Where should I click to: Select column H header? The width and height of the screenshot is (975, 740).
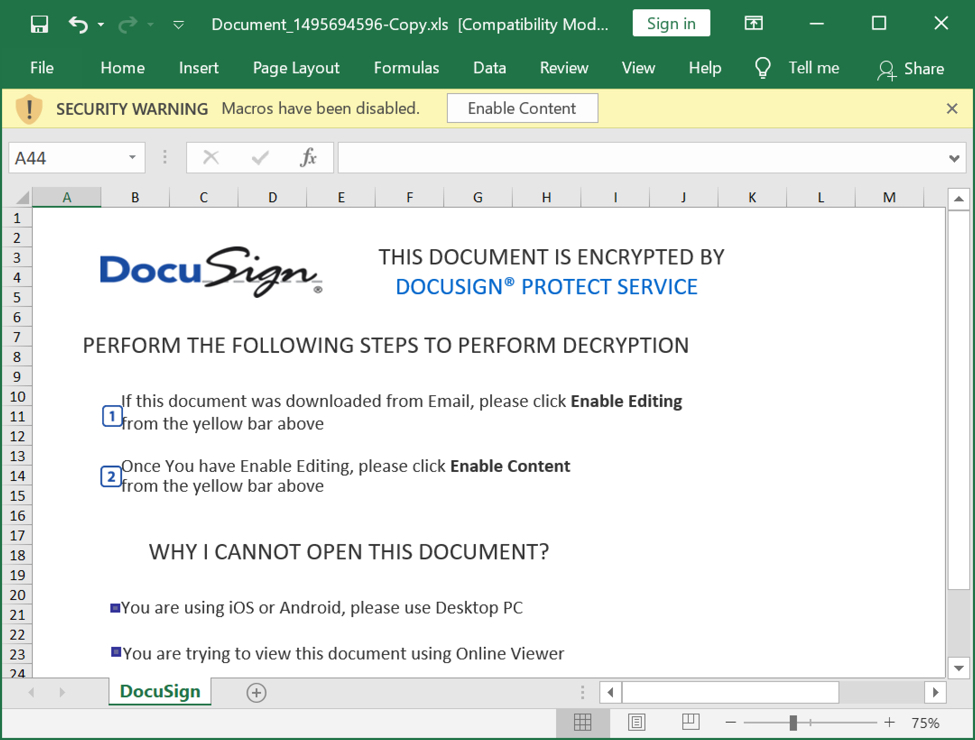pyautogui.click(x=546, y=197)
